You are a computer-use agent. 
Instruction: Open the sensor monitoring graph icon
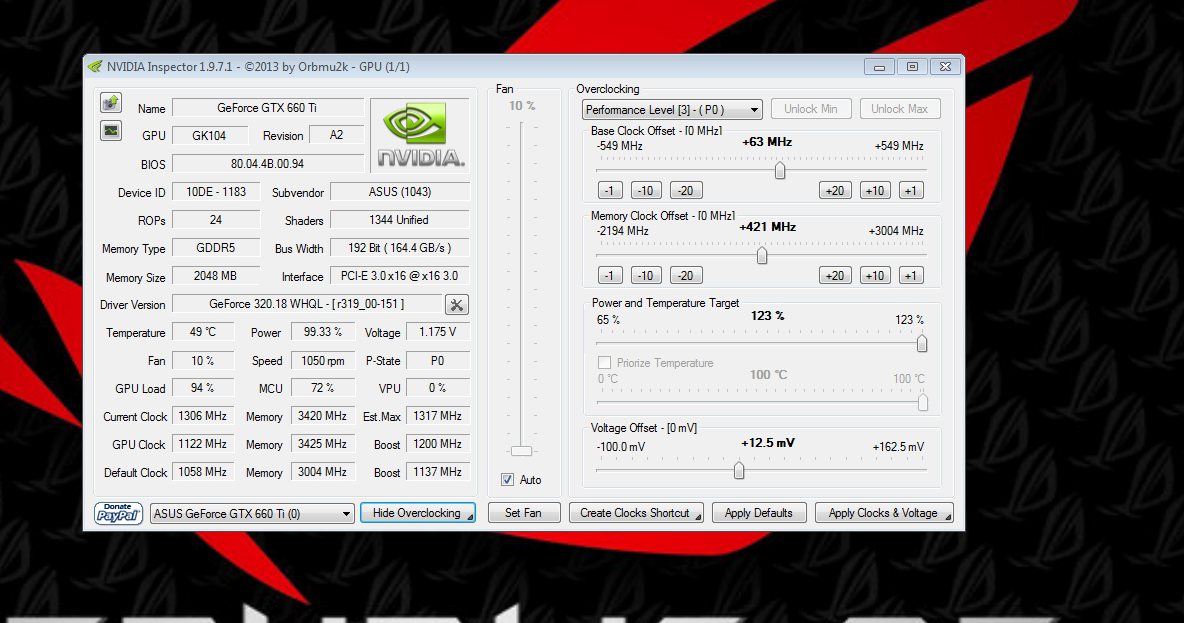tap(111, 131)
